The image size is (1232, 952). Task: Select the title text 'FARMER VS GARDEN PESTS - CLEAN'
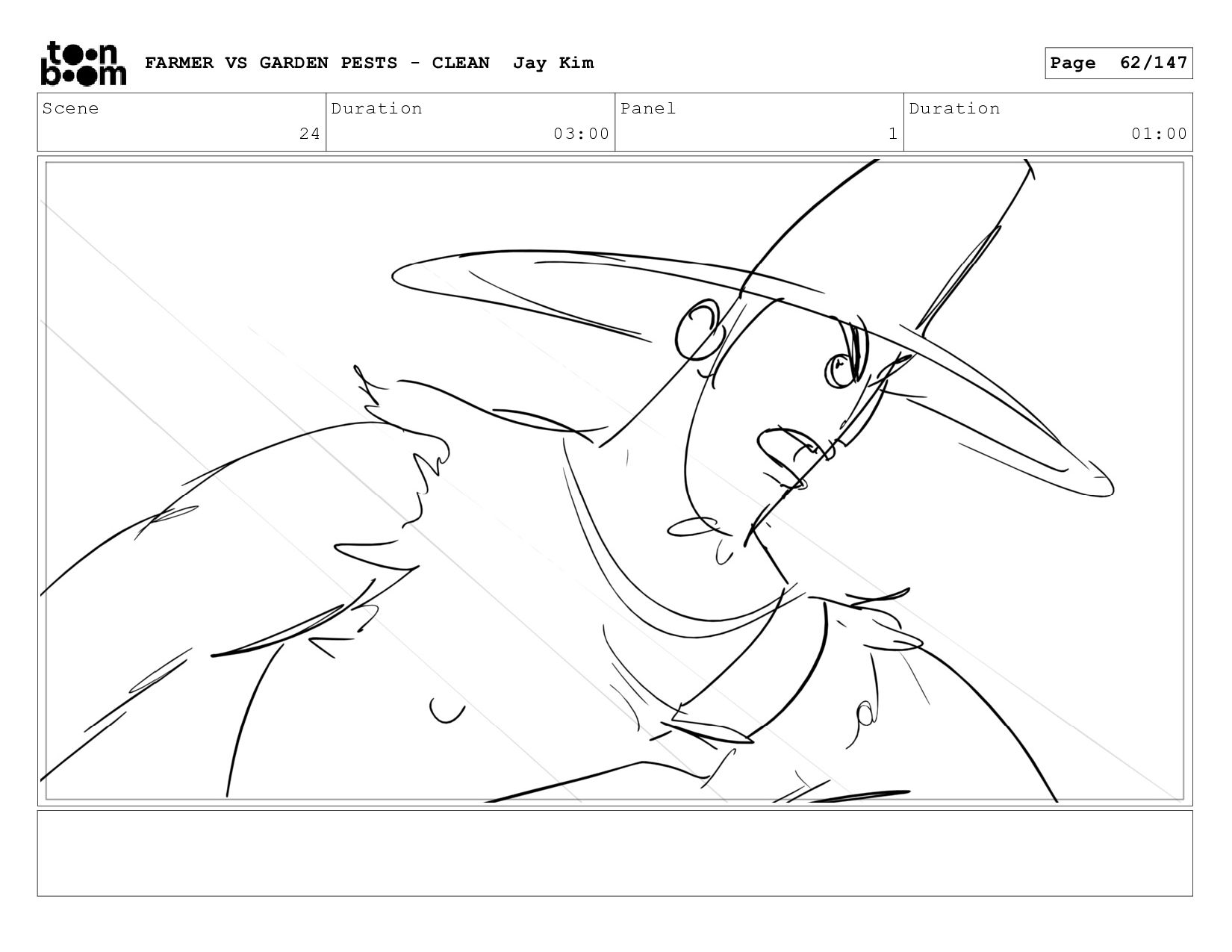[x=317, y=63]
